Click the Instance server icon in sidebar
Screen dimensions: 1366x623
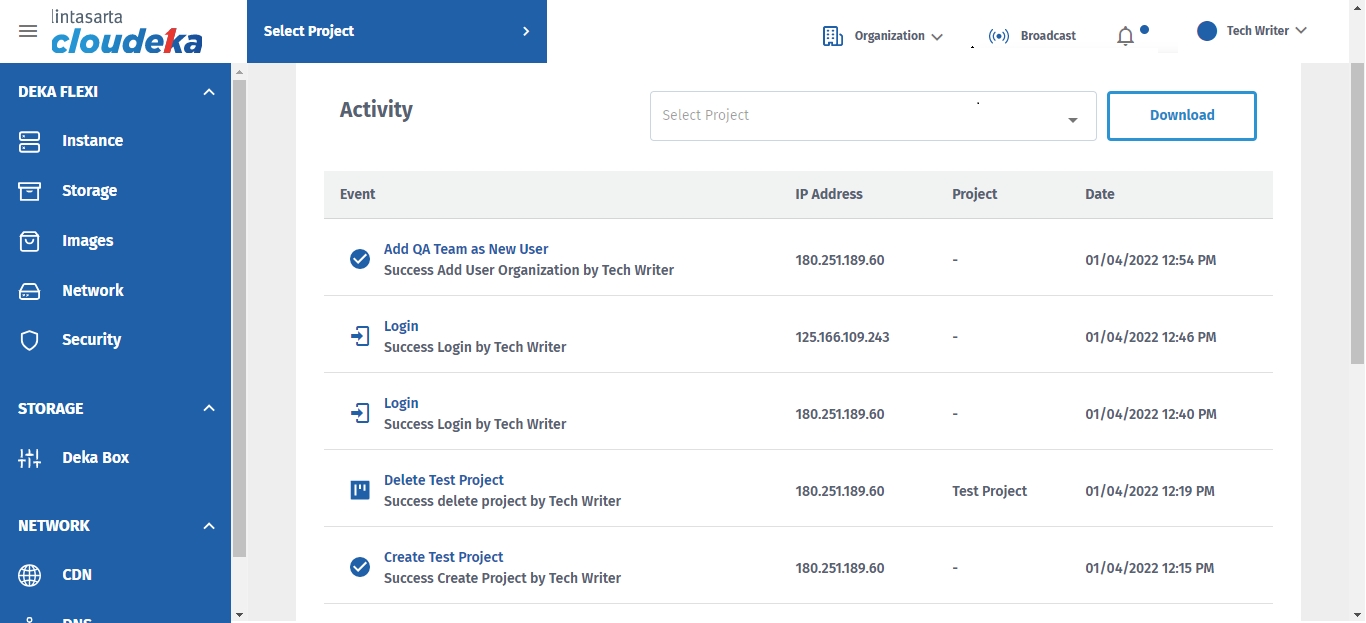click(x=30, y=141)
